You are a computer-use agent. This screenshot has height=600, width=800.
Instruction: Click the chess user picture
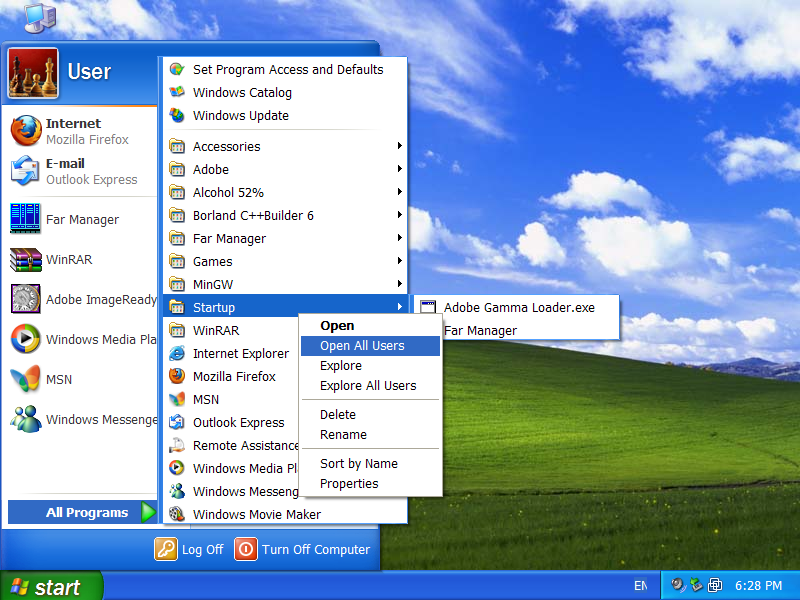coord(33,73)
